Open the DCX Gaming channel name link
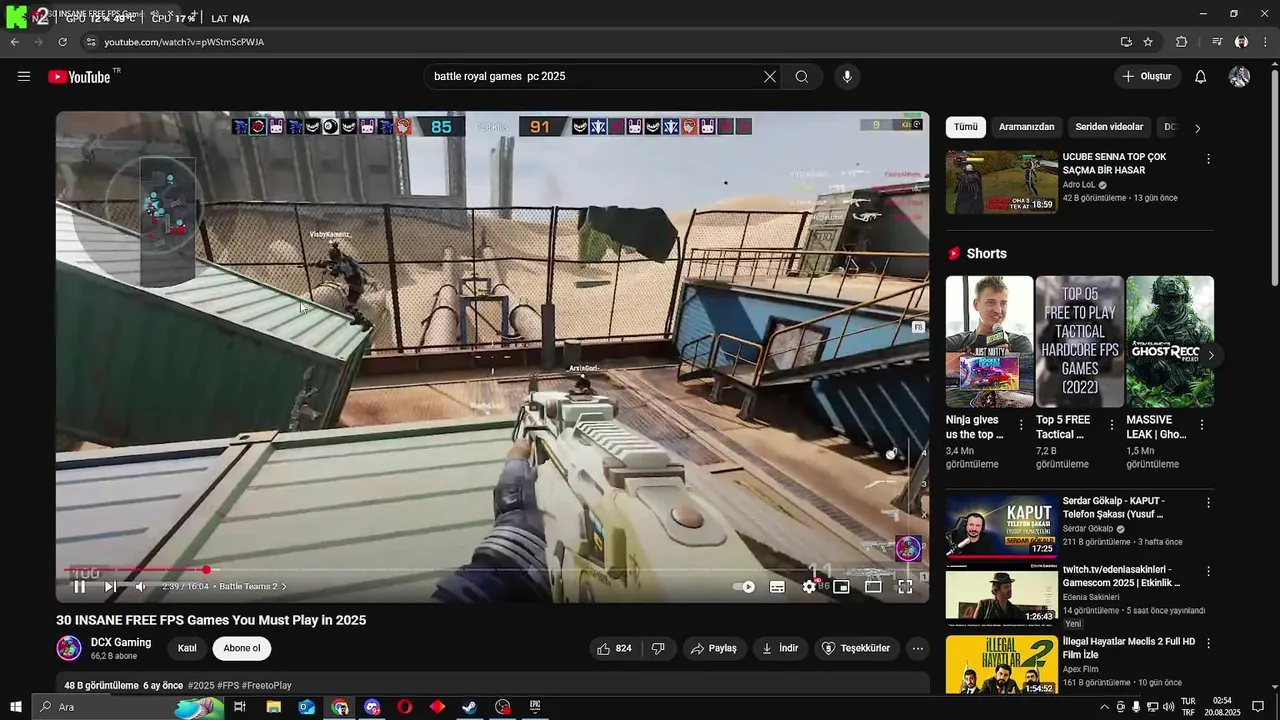 [121, 642]
